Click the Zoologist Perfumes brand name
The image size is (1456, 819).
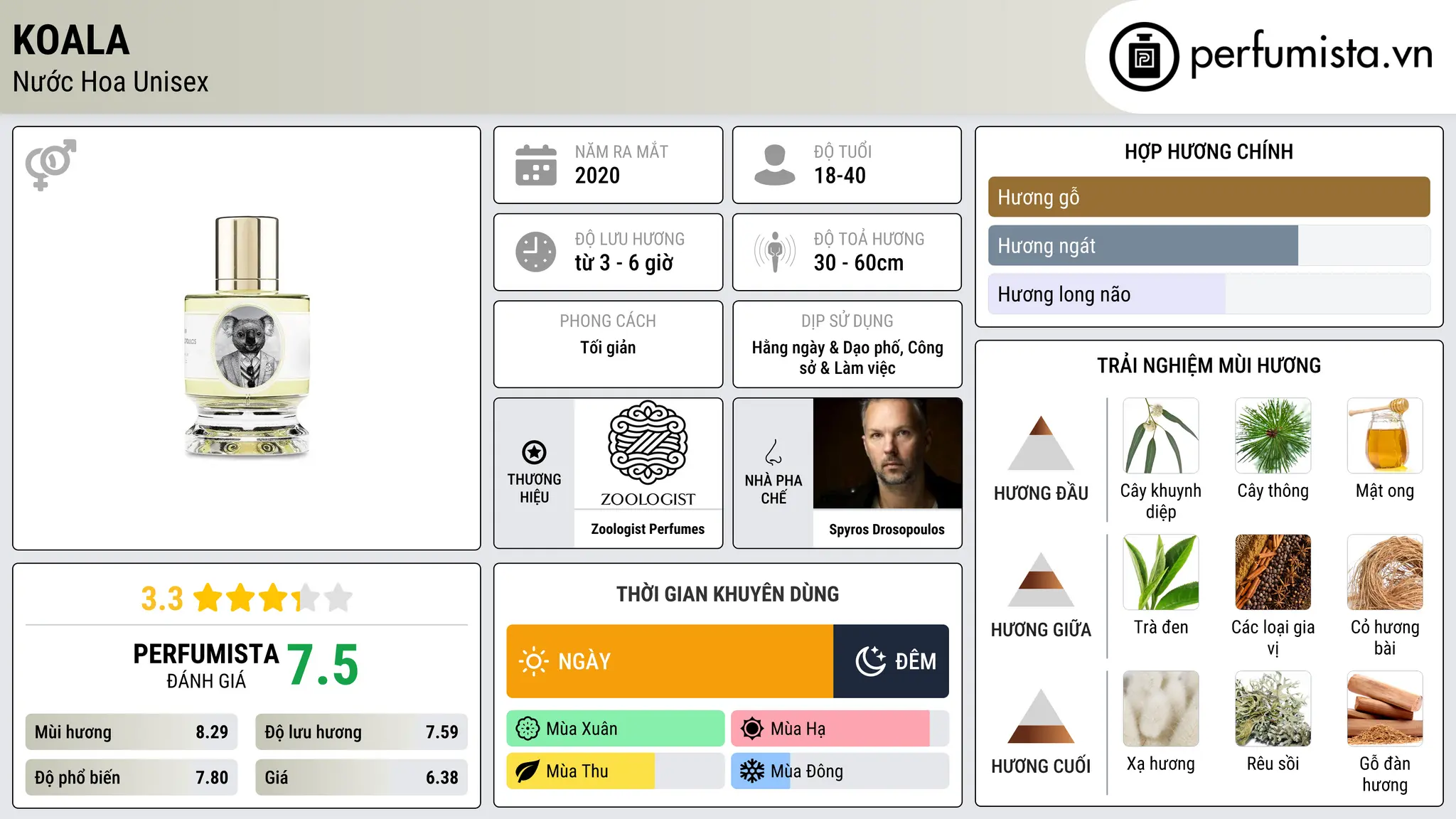point(648,529)
